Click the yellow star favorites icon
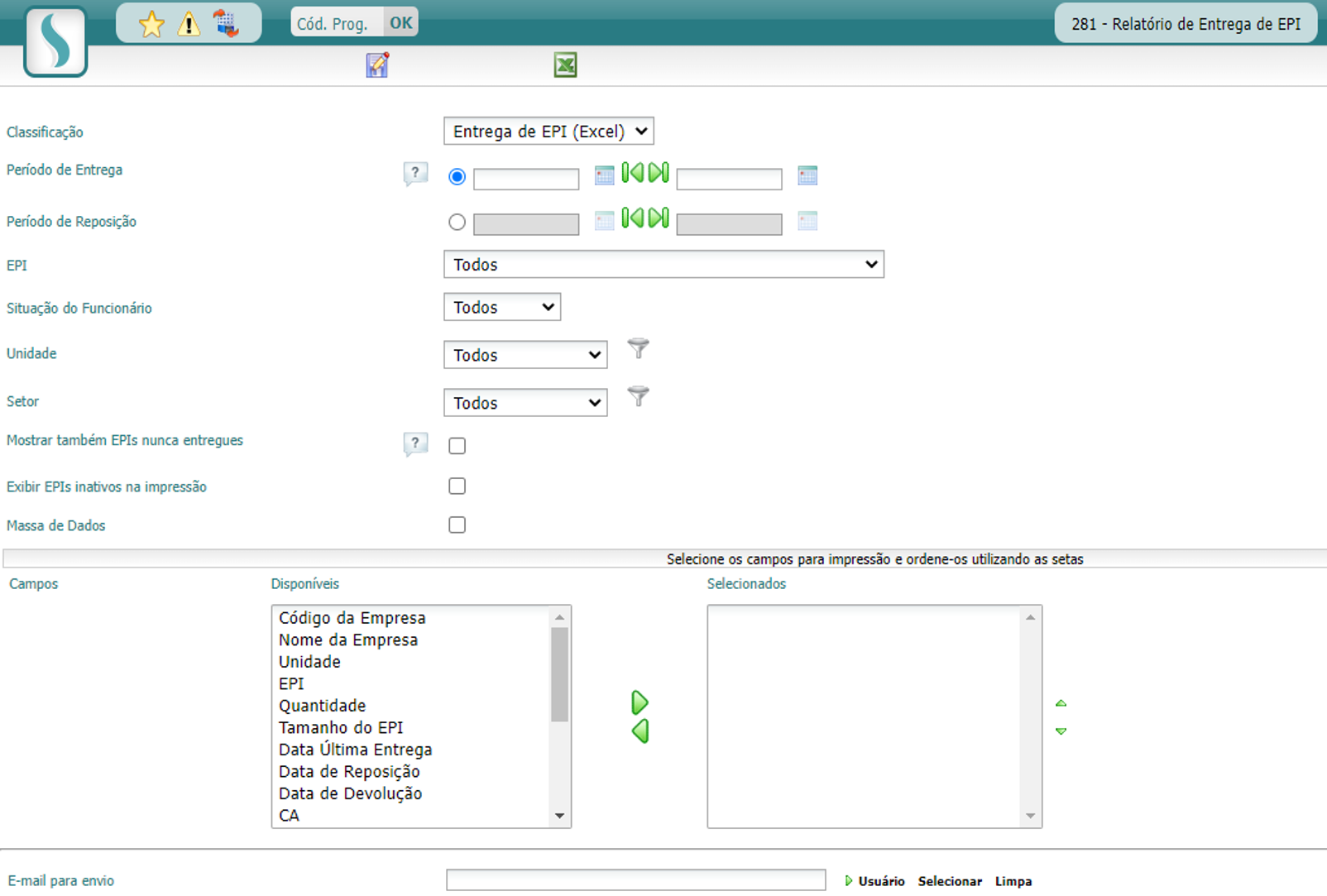The image size is (1327, 896). point(151,24)
